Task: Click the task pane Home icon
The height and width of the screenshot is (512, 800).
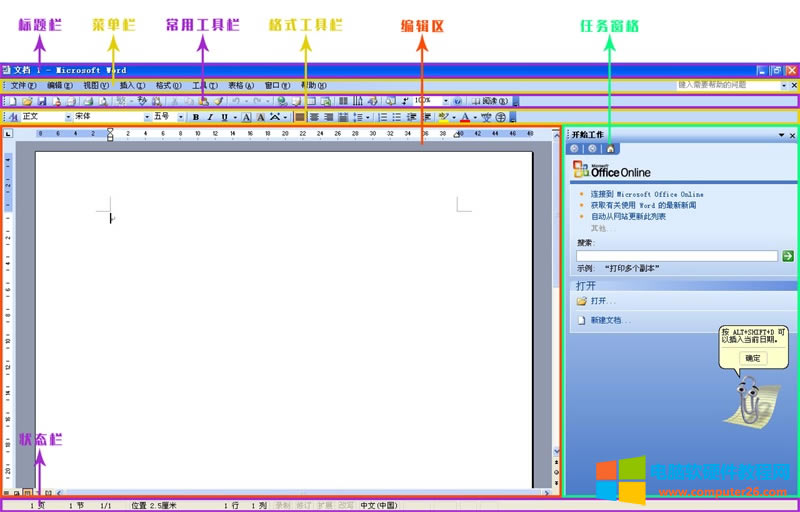Action: 610,149
